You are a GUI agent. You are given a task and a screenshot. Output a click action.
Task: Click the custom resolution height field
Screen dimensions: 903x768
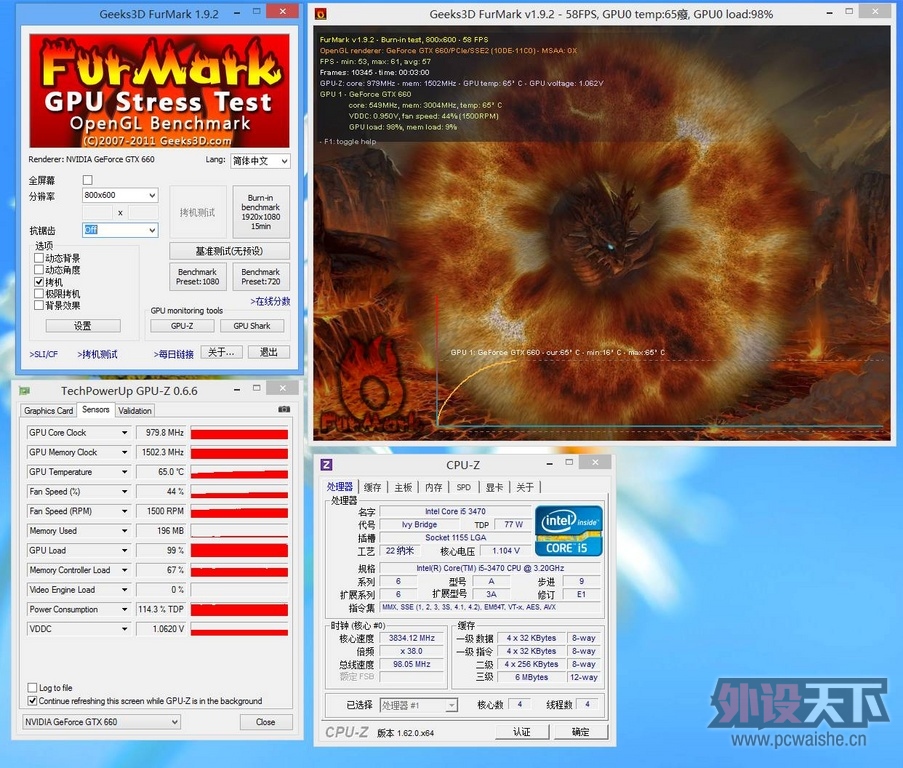coord(143,212)
